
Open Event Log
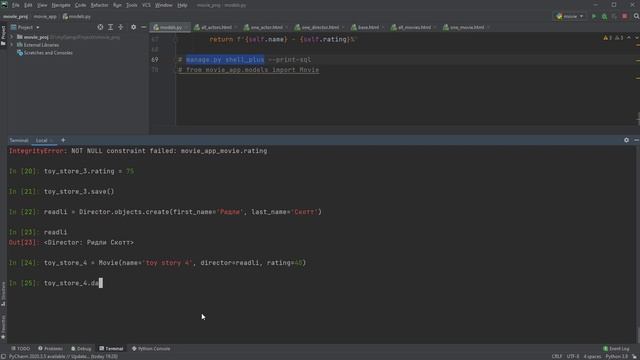click(x=616, y=349)
